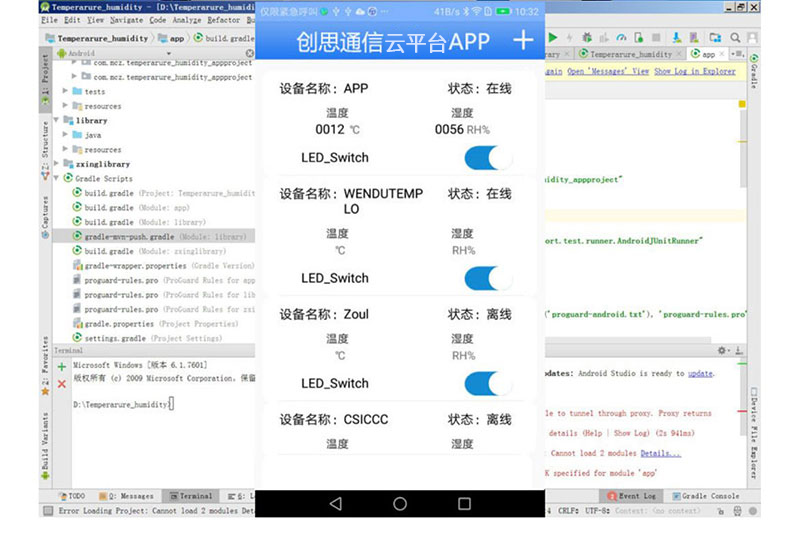
Task: Collapse the library module
Action: 56,120
